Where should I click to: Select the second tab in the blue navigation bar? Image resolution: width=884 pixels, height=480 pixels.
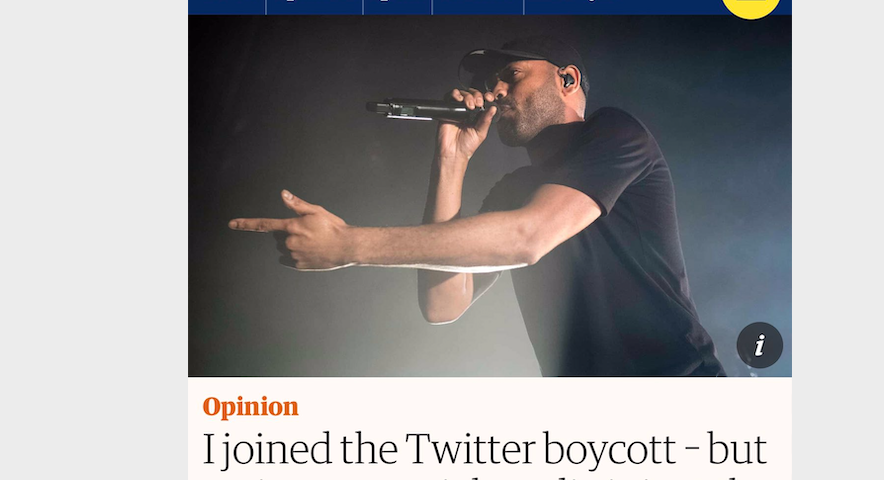pos(314,6)
